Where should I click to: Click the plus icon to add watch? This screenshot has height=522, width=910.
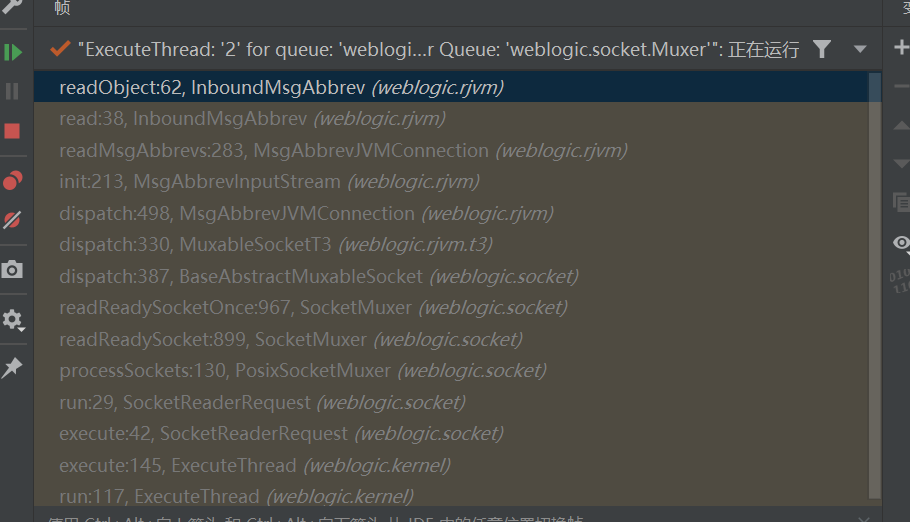tap(901, 48)
